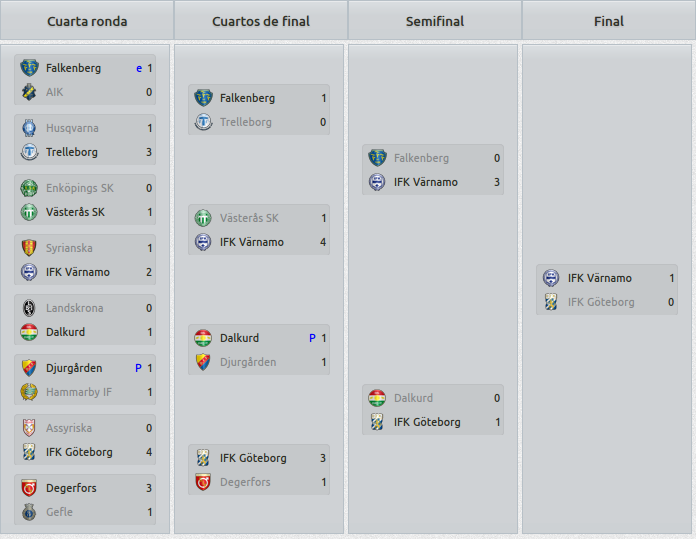Click the blue P penalty marker beside Djurgården

pyautogui.click(x=138, y=368)
